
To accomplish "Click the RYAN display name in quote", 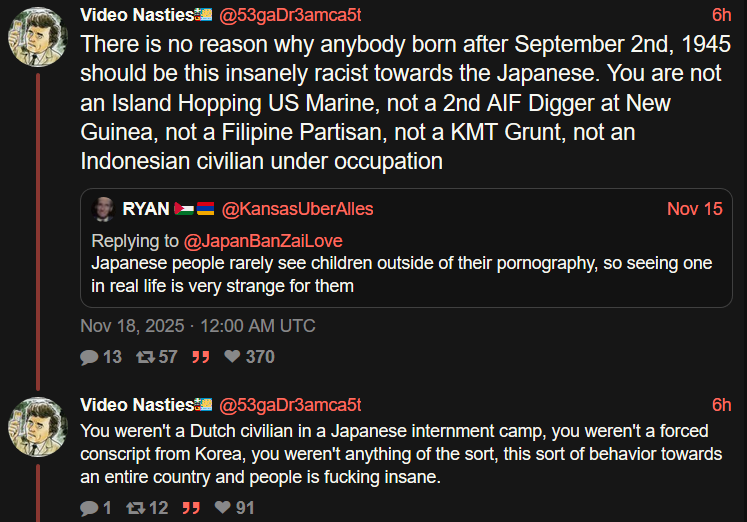I will 145,209.
